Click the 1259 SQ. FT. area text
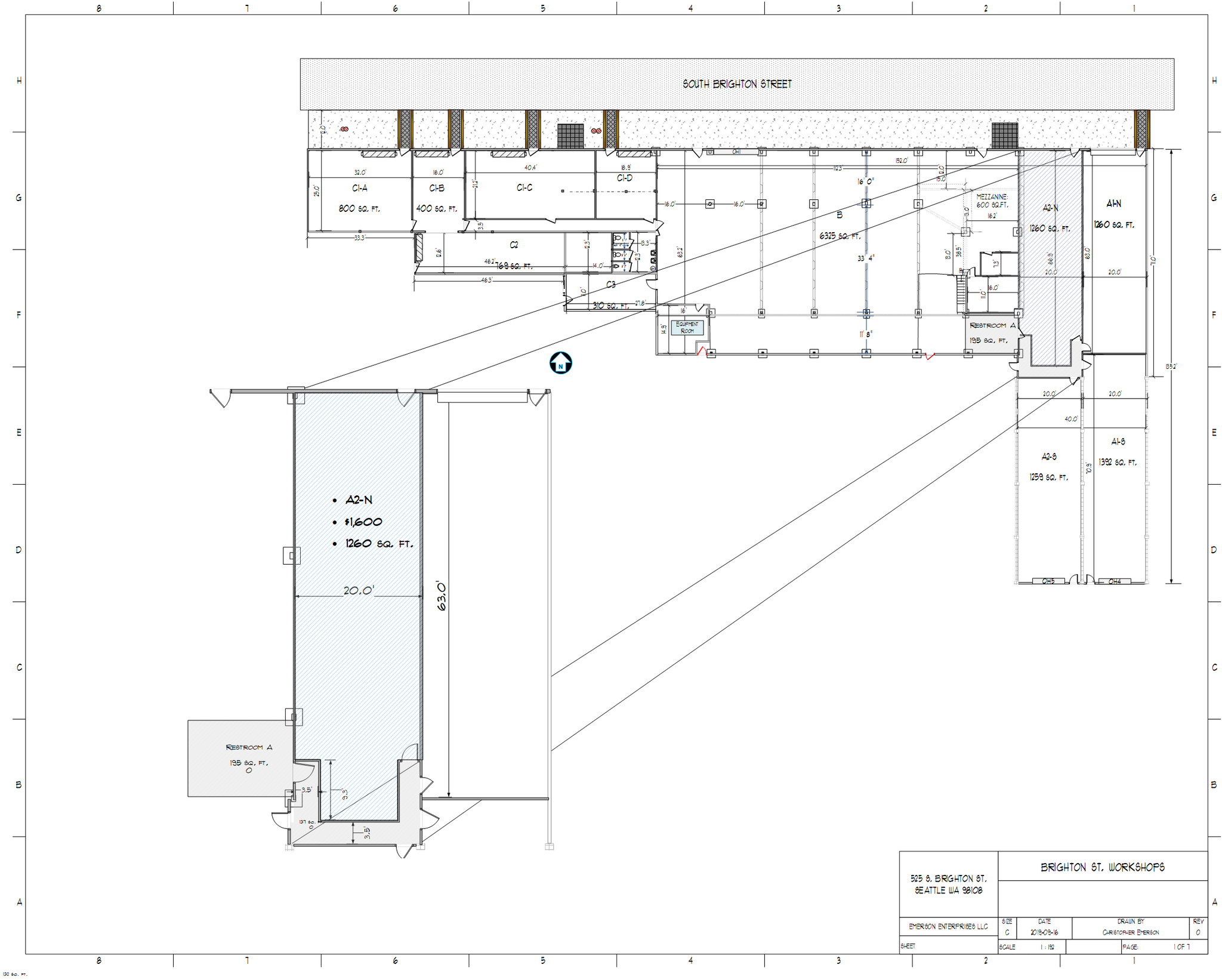Viewport: 1222px width, 980px height. pos(1048,477)
